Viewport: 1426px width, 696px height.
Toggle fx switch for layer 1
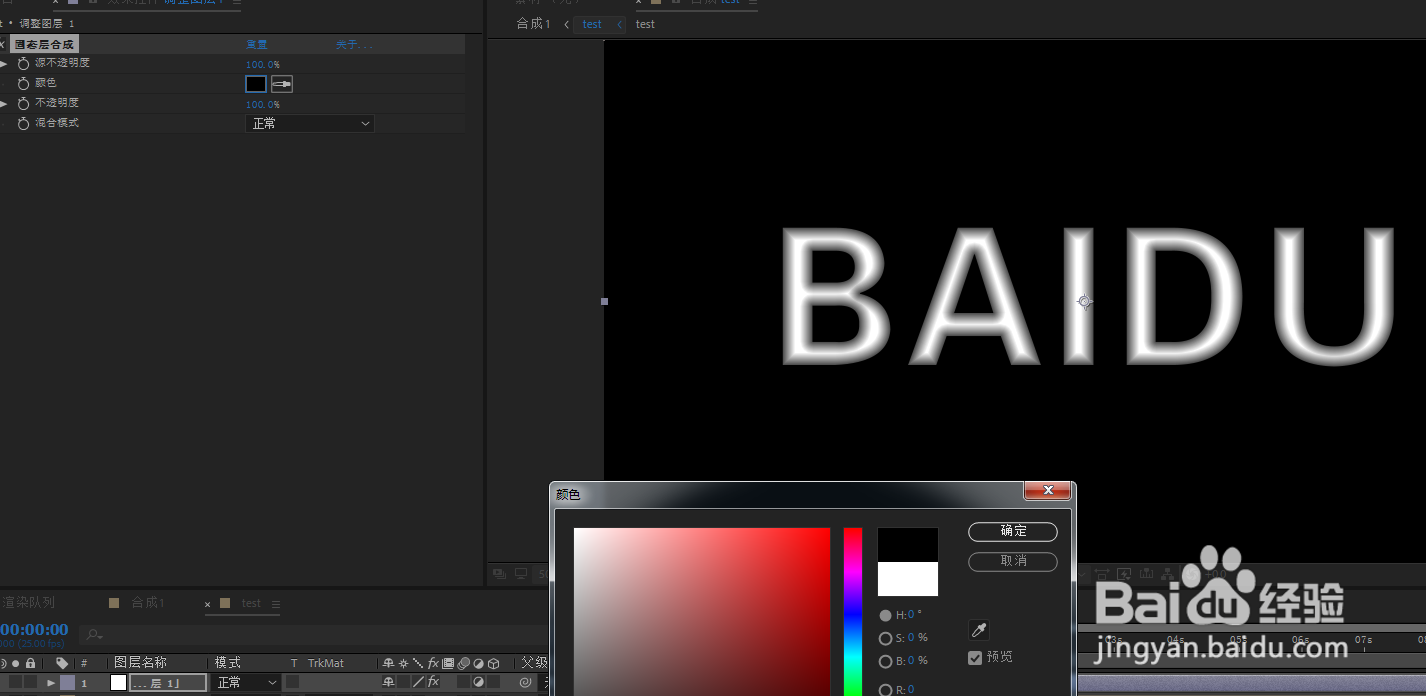click(433, 682)
